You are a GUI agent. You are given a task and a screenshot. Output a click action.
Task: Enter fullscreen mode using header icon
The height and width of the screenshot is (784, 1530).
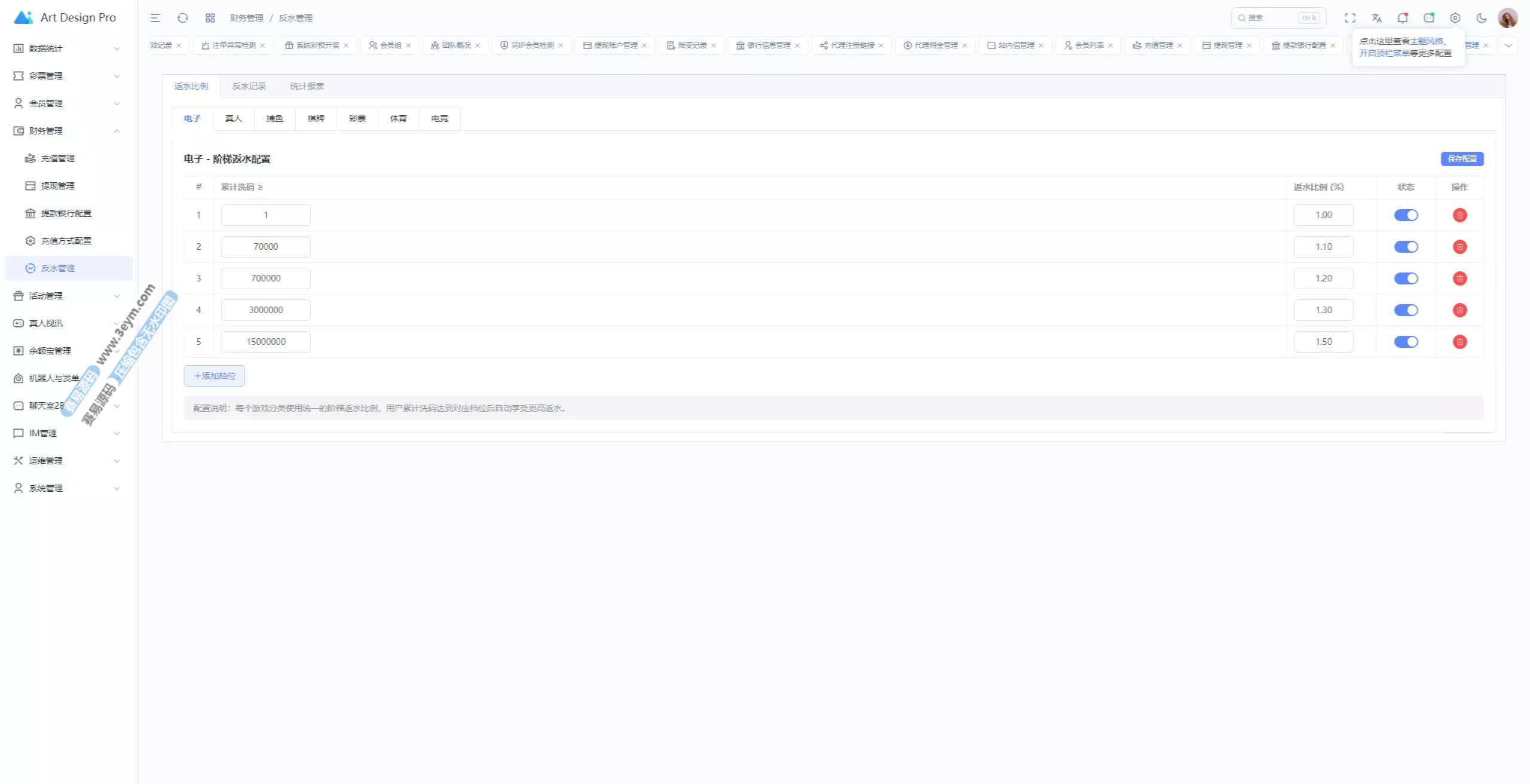[1350, 18]
